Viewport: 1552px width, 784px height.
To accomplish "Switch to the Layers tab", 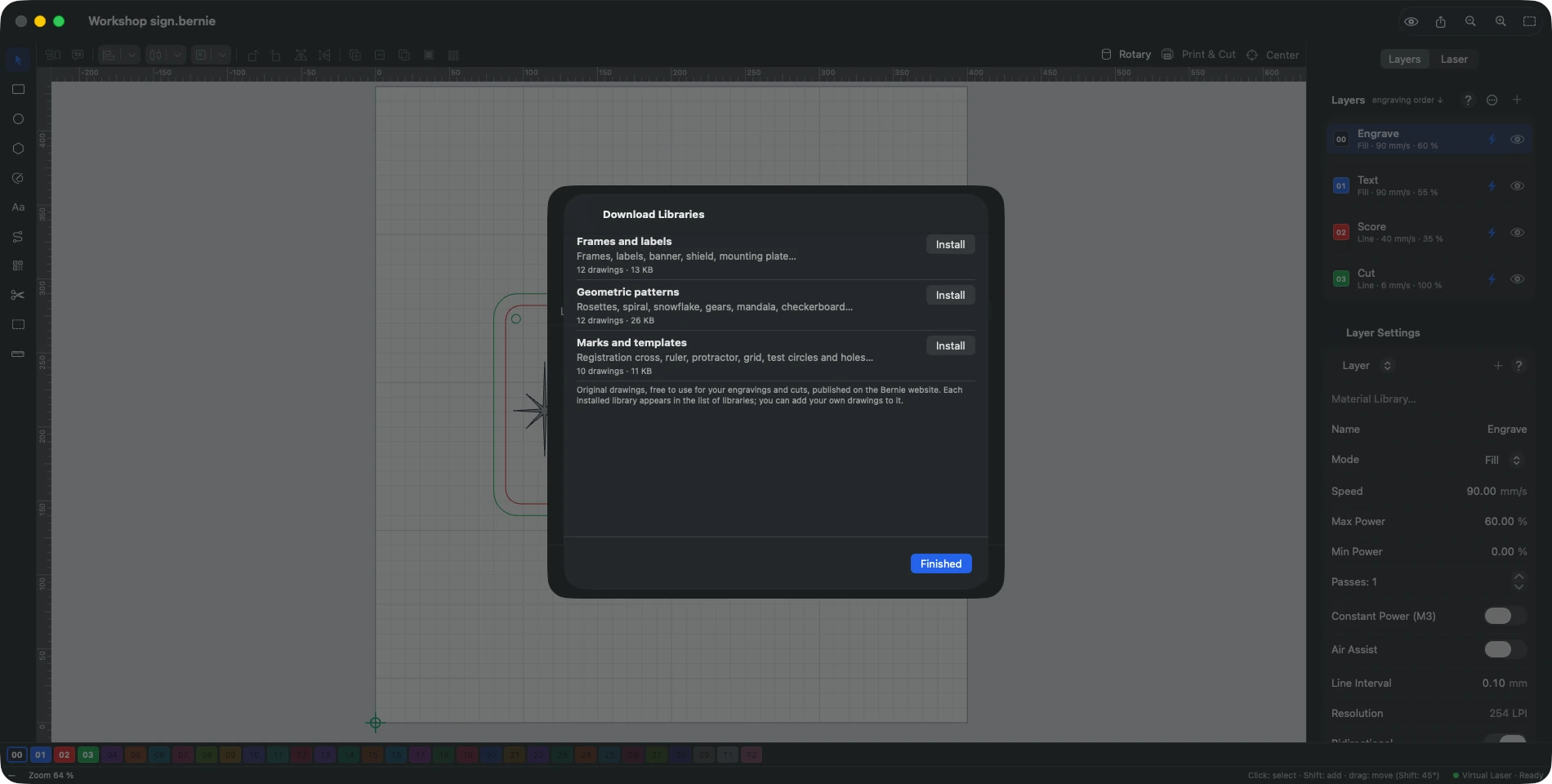I will (x=1404, y=59).
